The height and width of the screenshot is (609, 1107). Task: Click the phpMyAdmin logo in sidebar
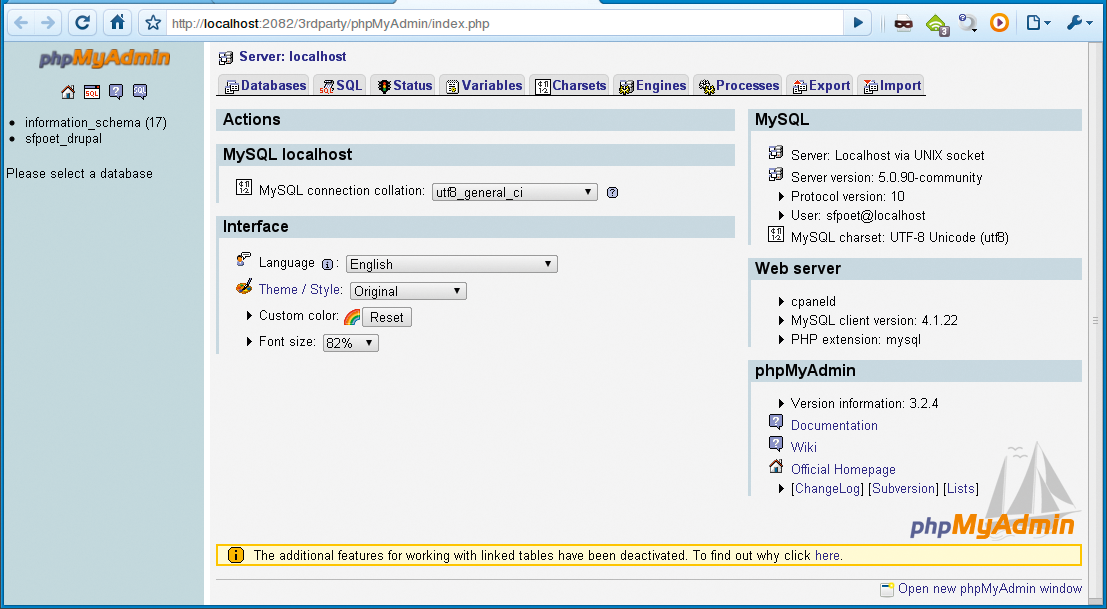(104, 58)
